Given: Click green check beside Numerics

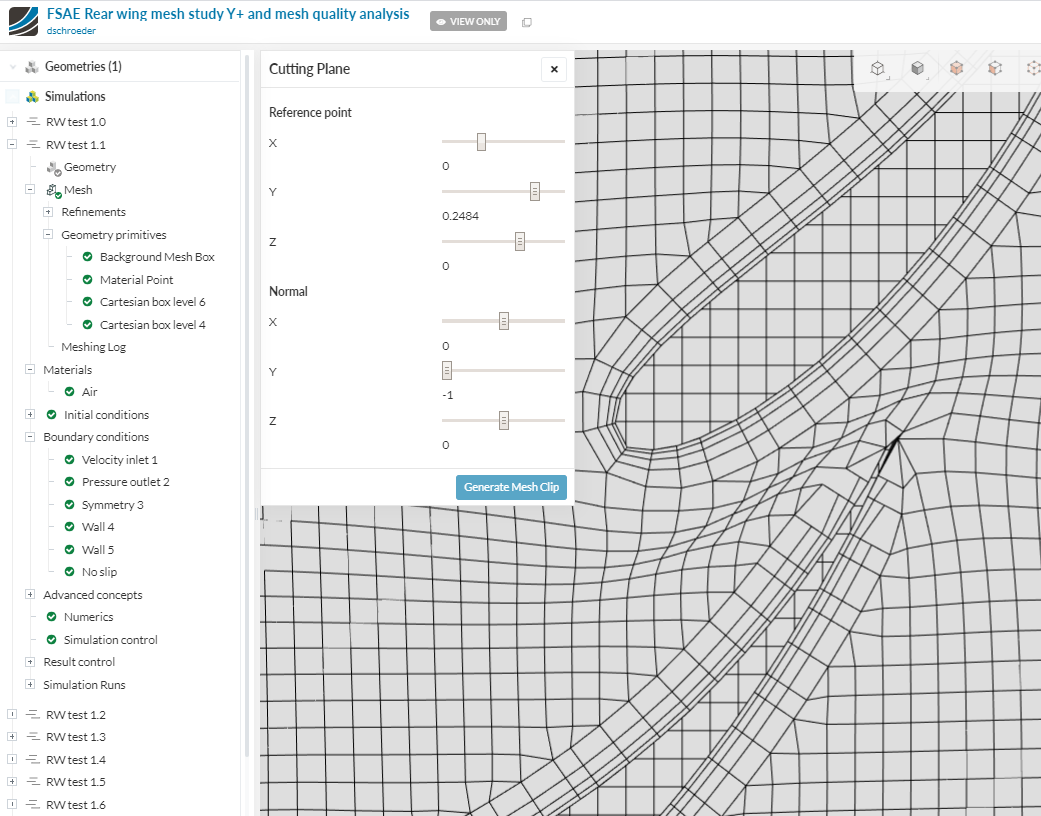Looking at the screenshot, I should 52,617.
